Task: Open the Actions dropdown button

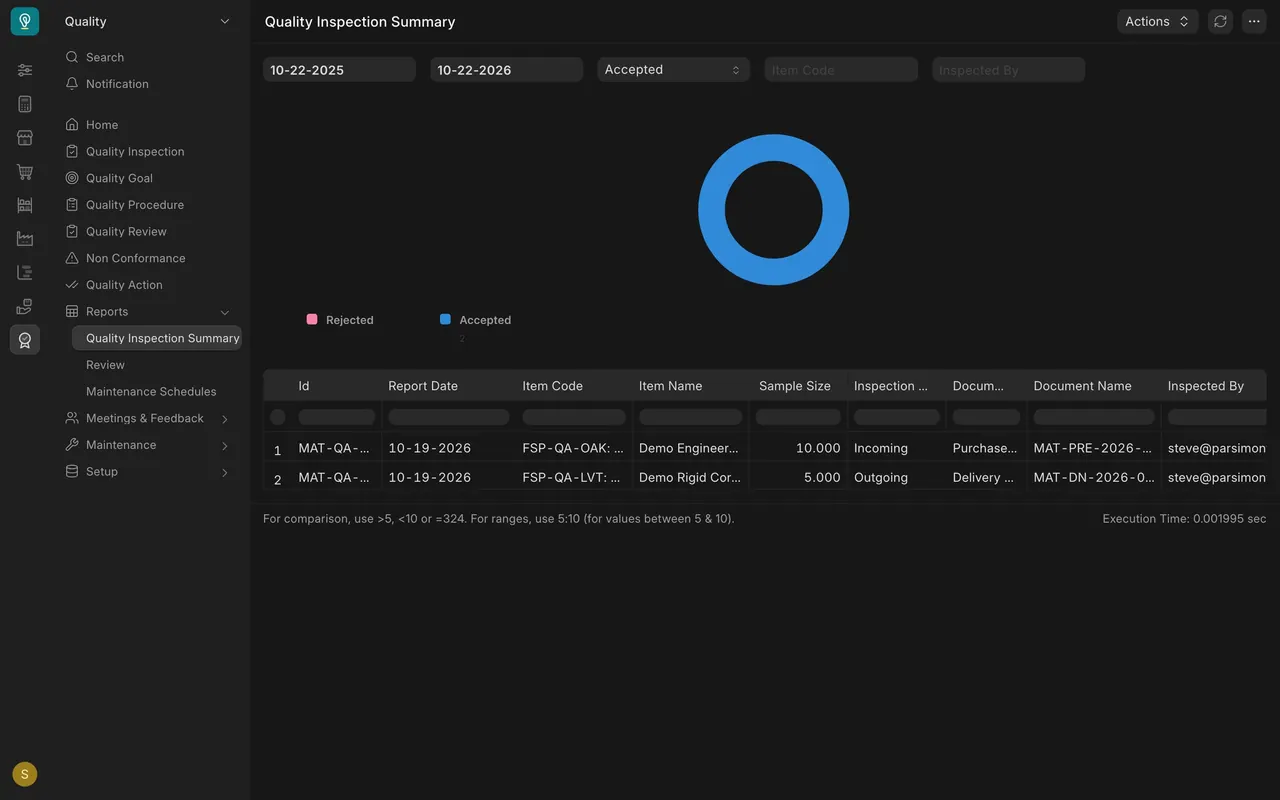Action: coord(1157,21)
